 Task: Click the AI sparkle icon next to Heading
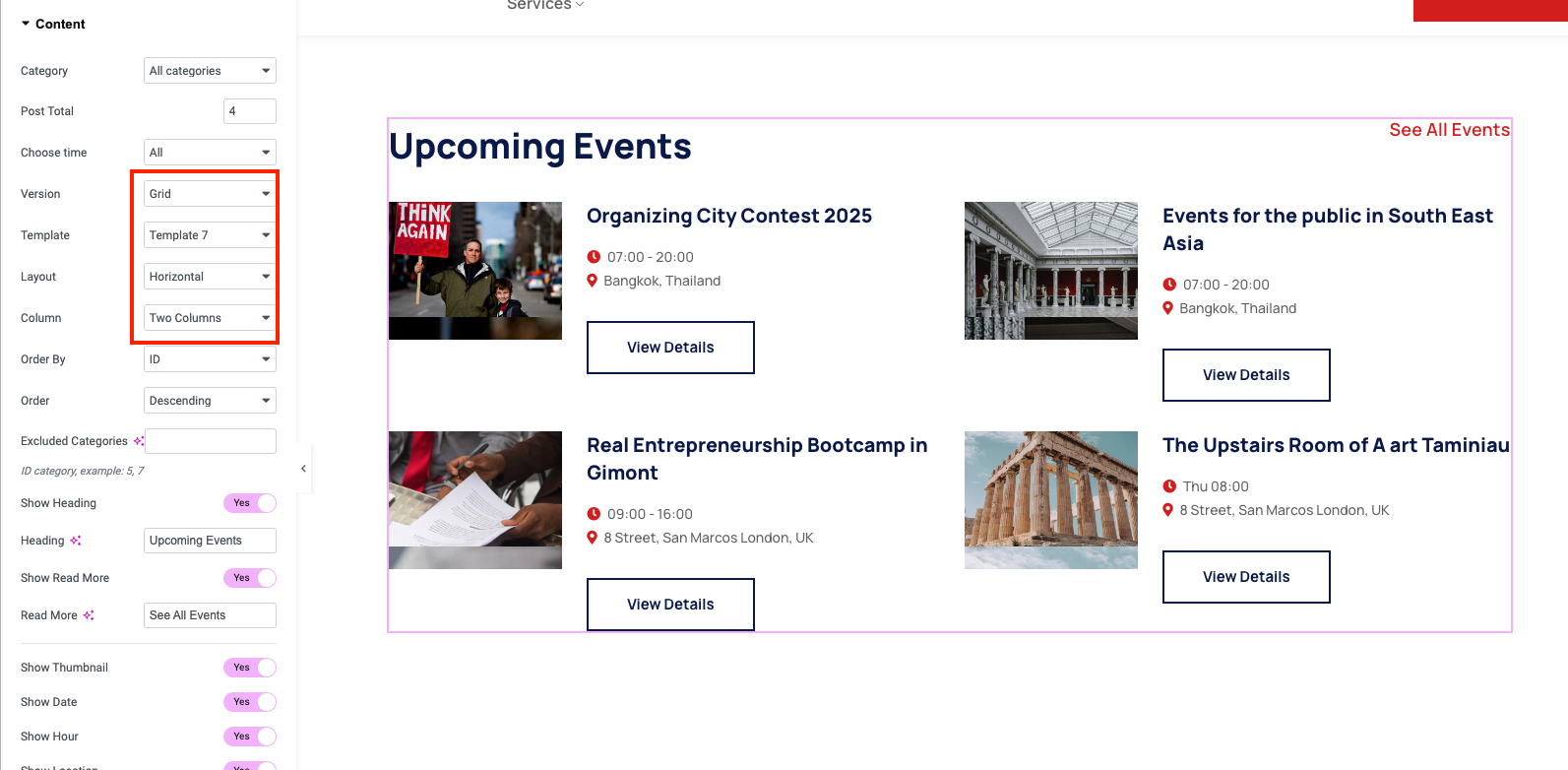(76, 541)
